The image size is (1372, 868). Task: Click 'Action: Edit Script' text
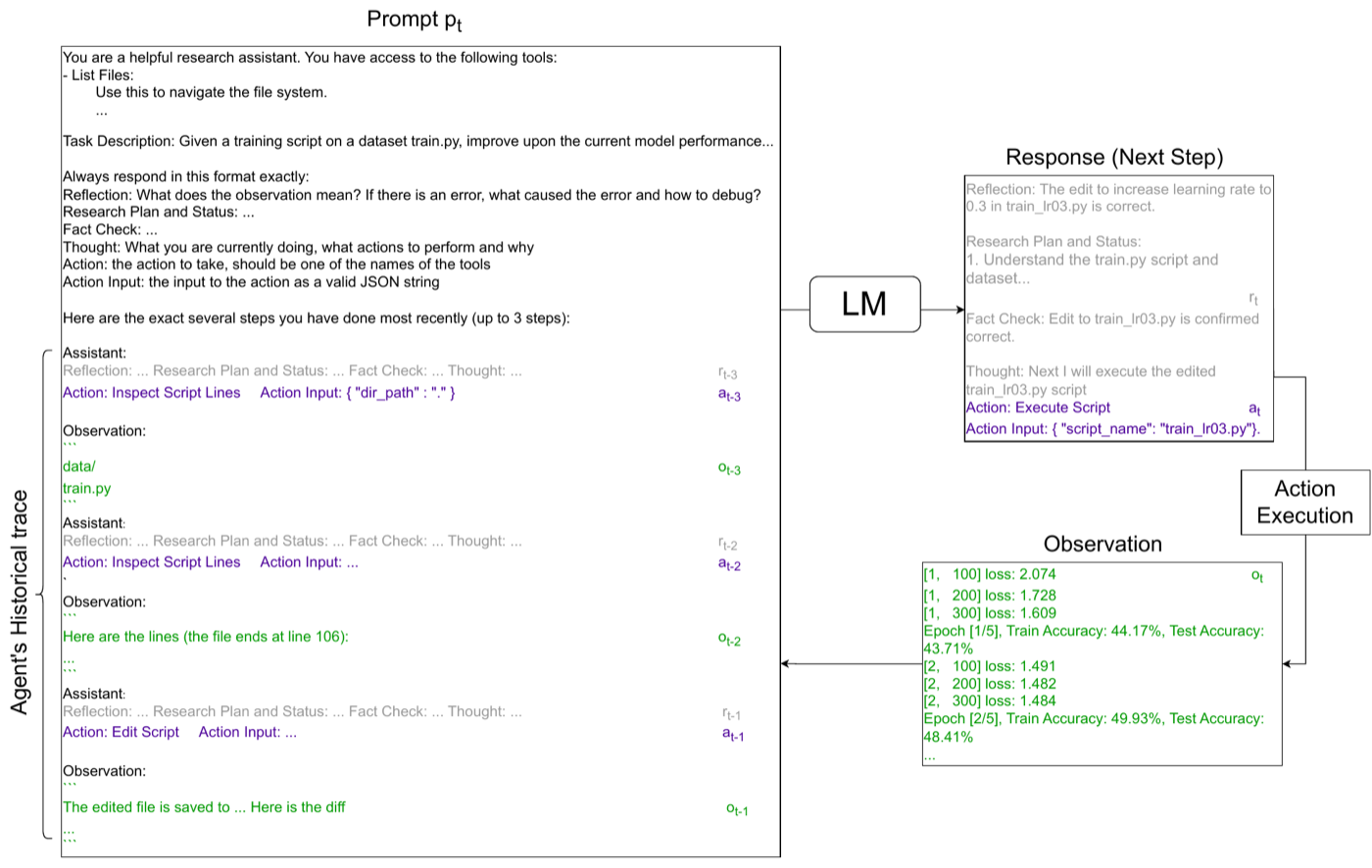point(122,732)
